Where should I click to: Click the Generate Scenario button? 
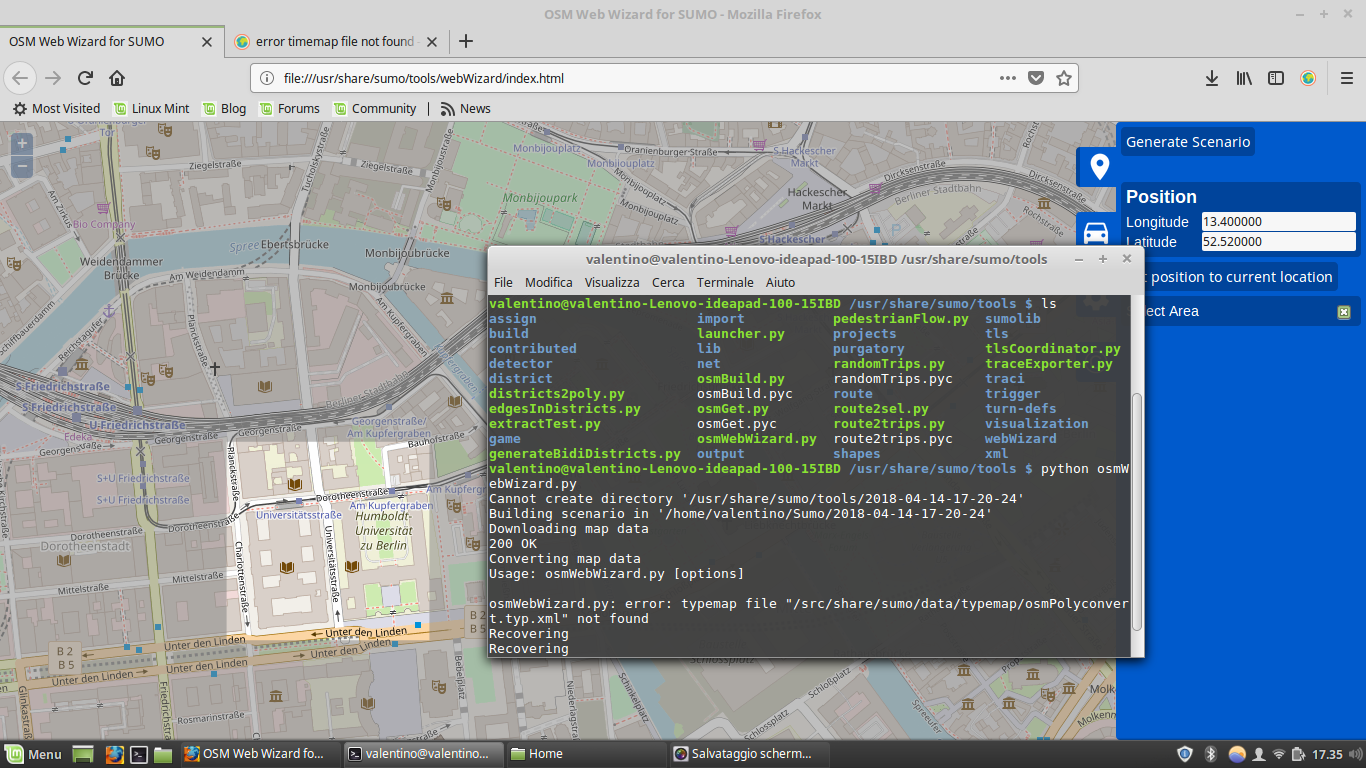click(1187, 142)
